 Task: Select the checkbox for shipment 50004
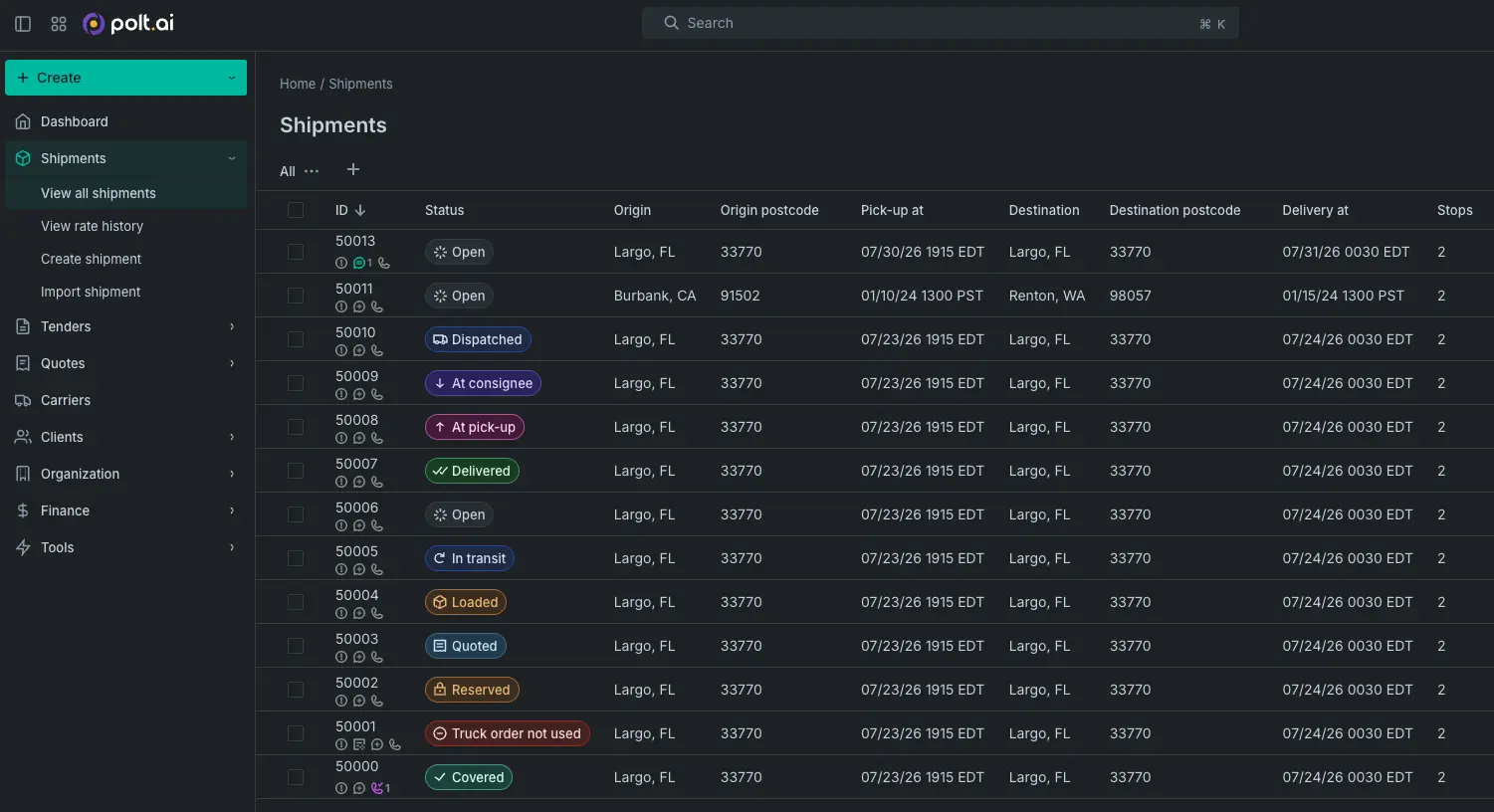[x=296, y=602]
